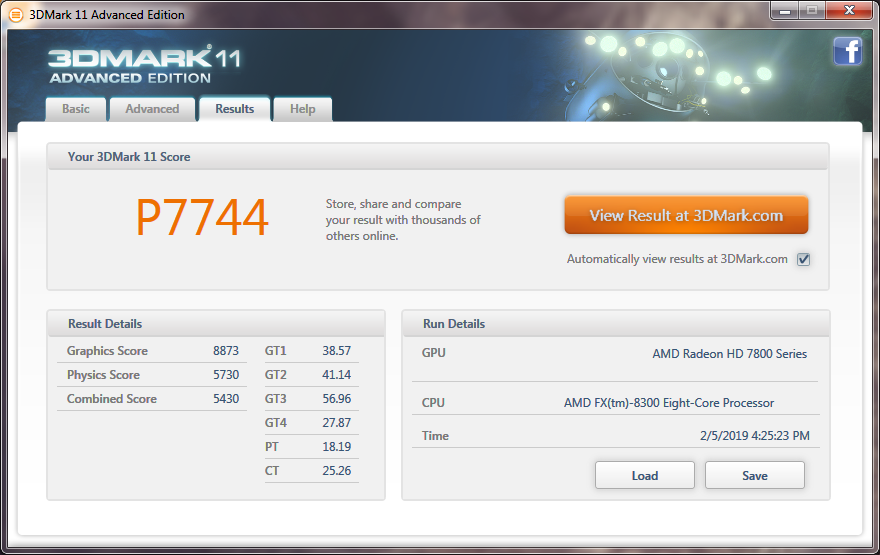Click Your 3DMark 11 Score header
Screen dimensions: 880x555
point(438,157)
